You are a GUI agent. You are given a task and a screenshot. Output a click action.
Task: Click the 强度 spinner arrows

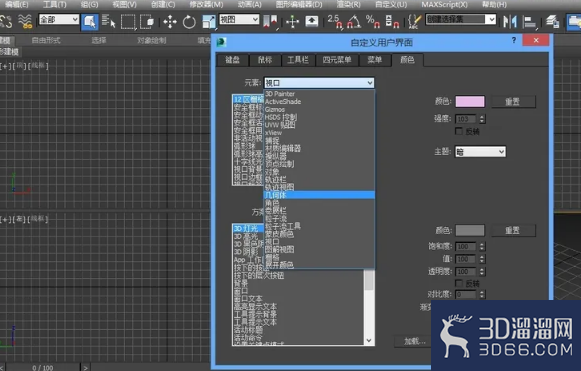tap(482, 119)
